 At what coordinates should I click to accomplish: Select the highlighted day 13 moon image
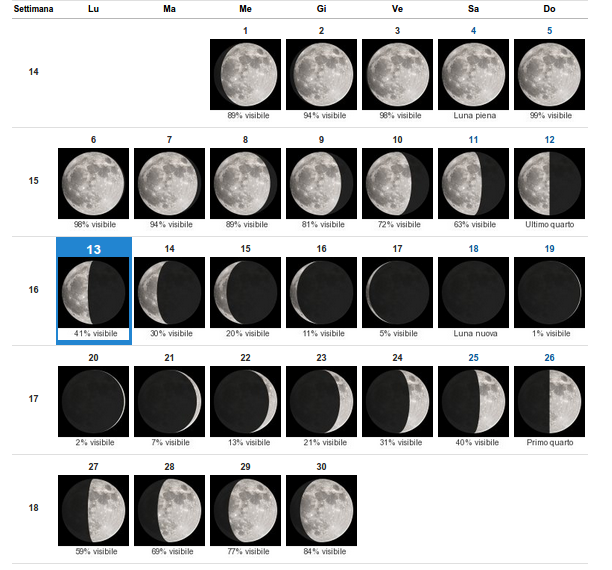(x=93, y=292)
